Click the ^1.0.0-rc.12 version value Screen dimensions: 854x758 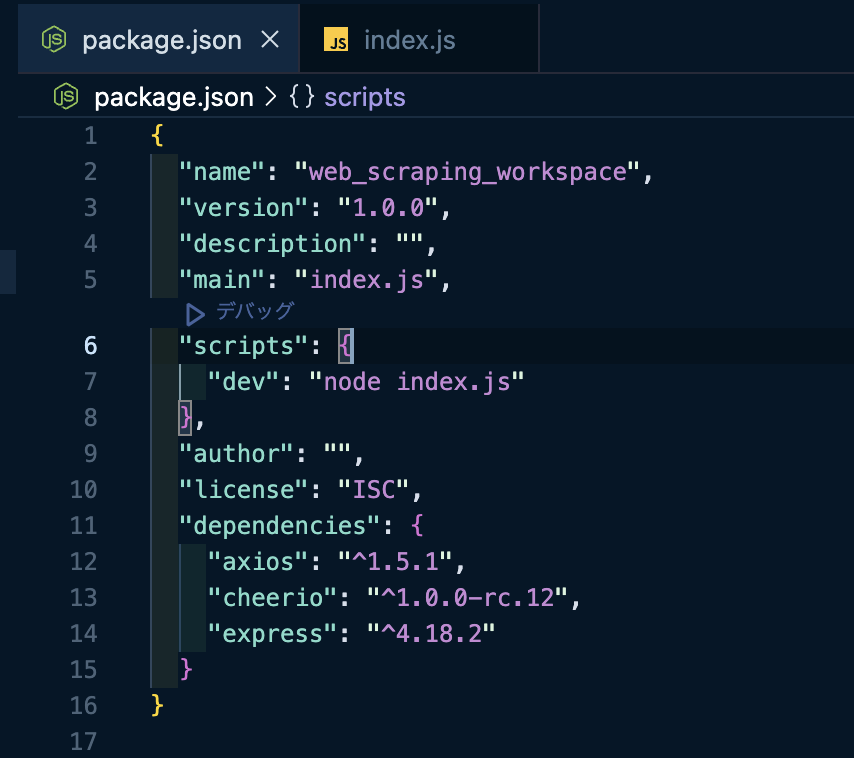[467, 598]
